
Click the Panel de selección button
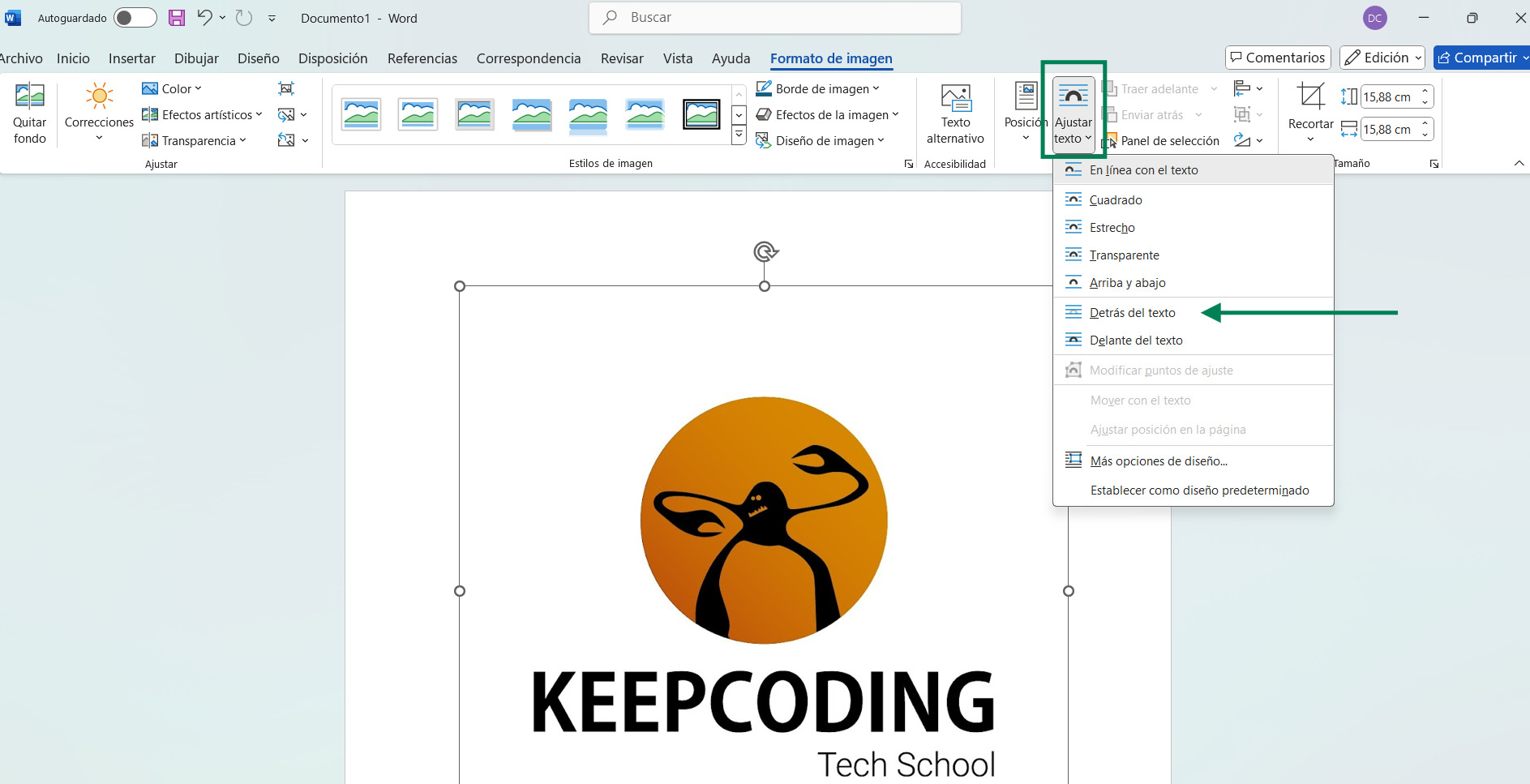[1168, 140]
